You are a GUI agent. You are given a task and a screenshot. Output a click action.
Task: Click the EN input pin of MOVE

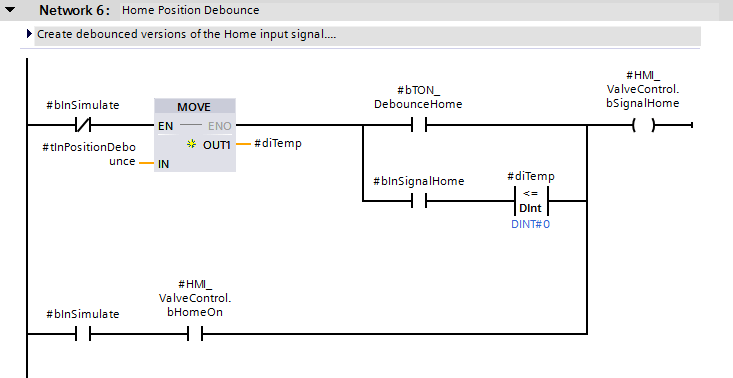click(x=165, y=126)
